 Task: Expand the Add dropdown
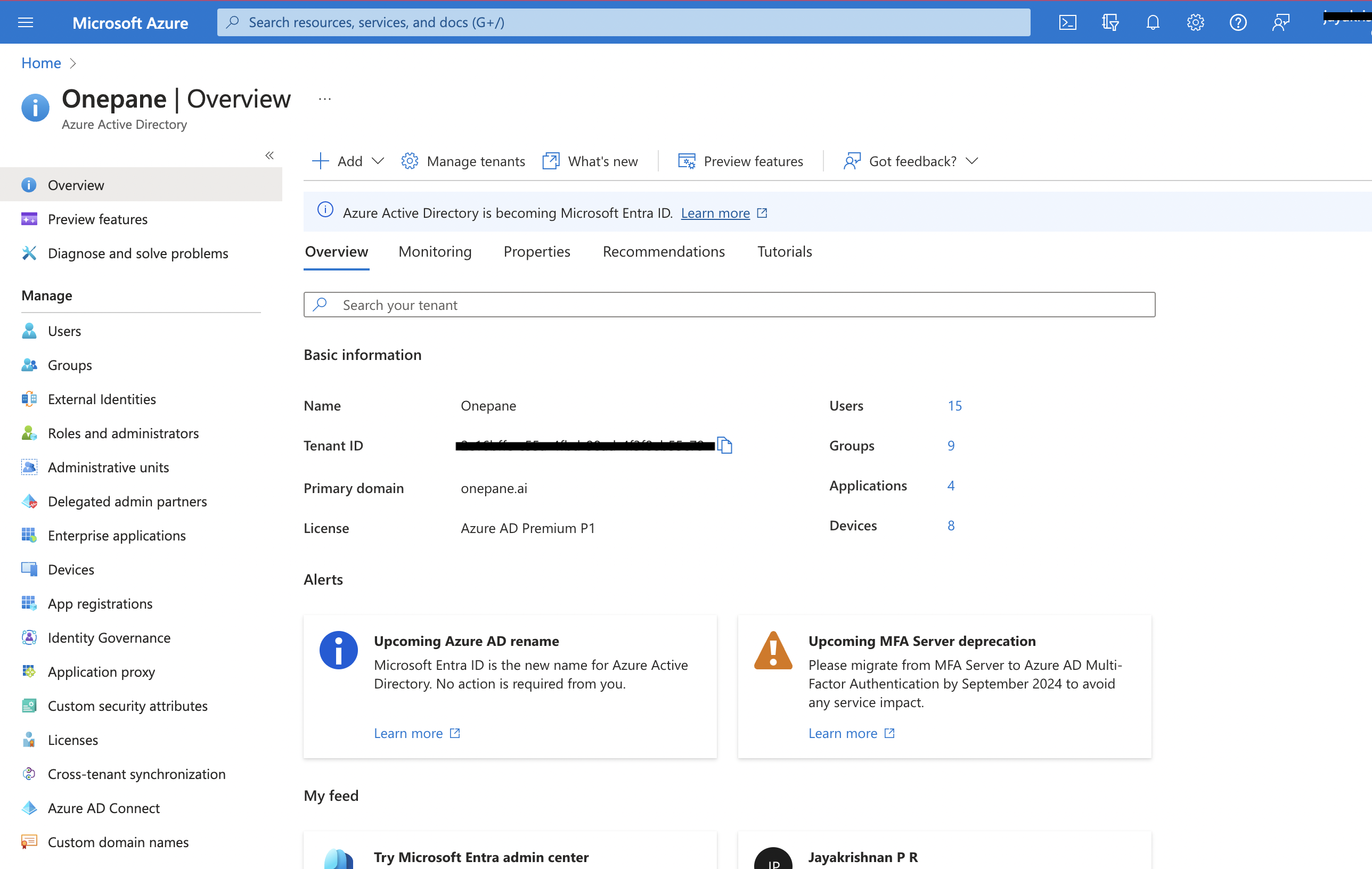(x=348, y=161)
